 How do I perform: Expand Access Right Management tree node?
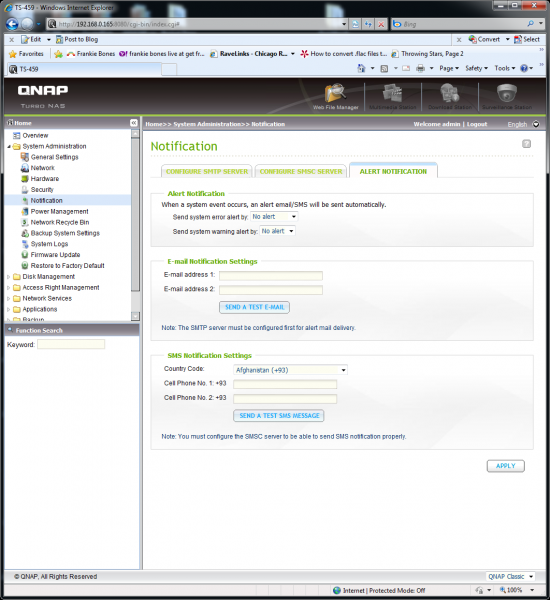[8, 288]
